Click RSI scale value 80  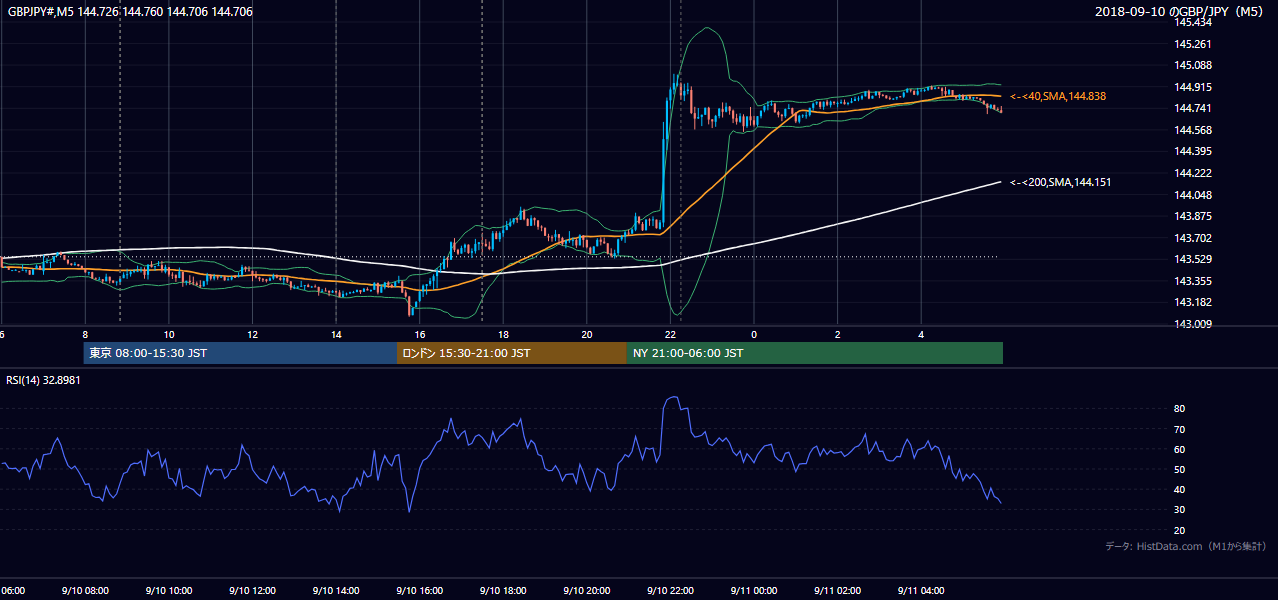[1180, 409]
